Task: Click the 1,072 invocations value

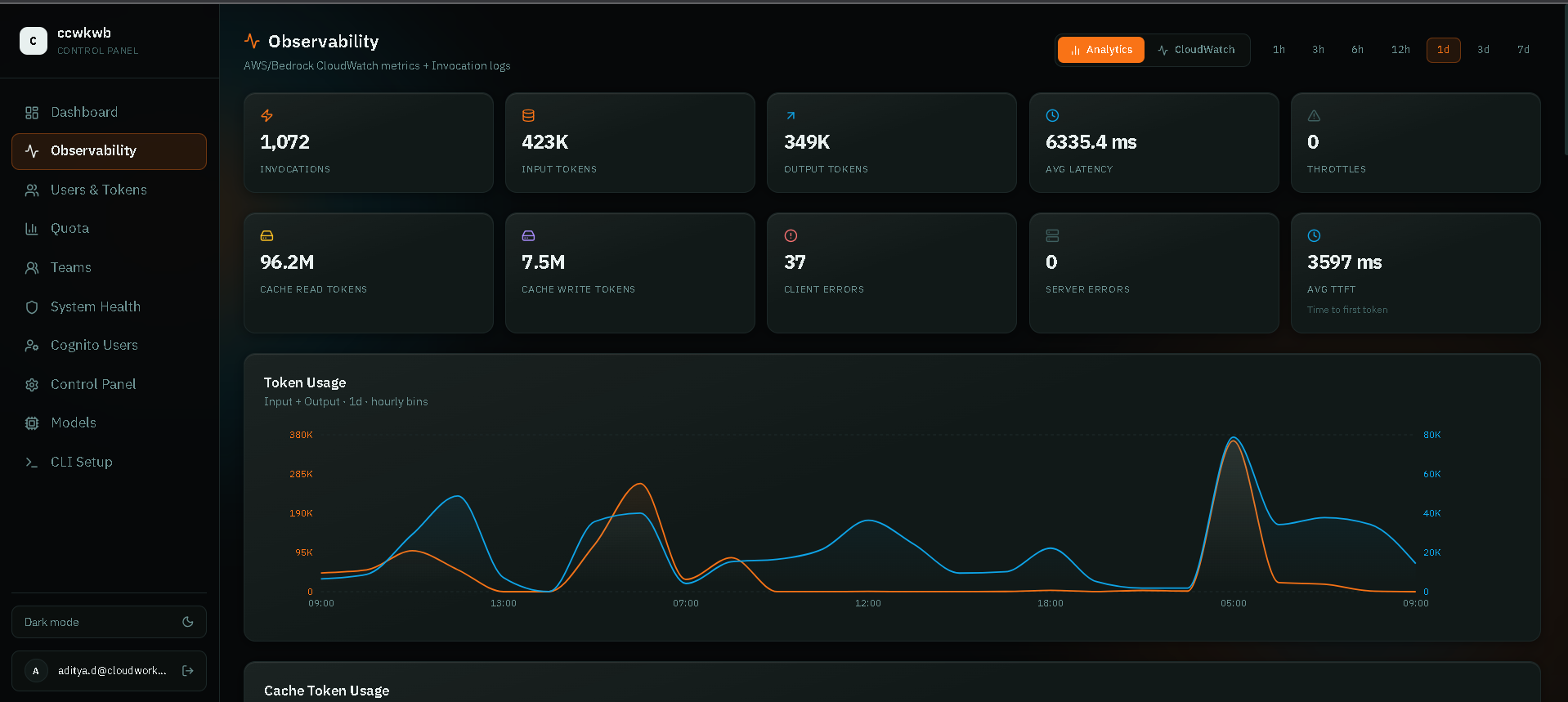Action: click(284, 142)
